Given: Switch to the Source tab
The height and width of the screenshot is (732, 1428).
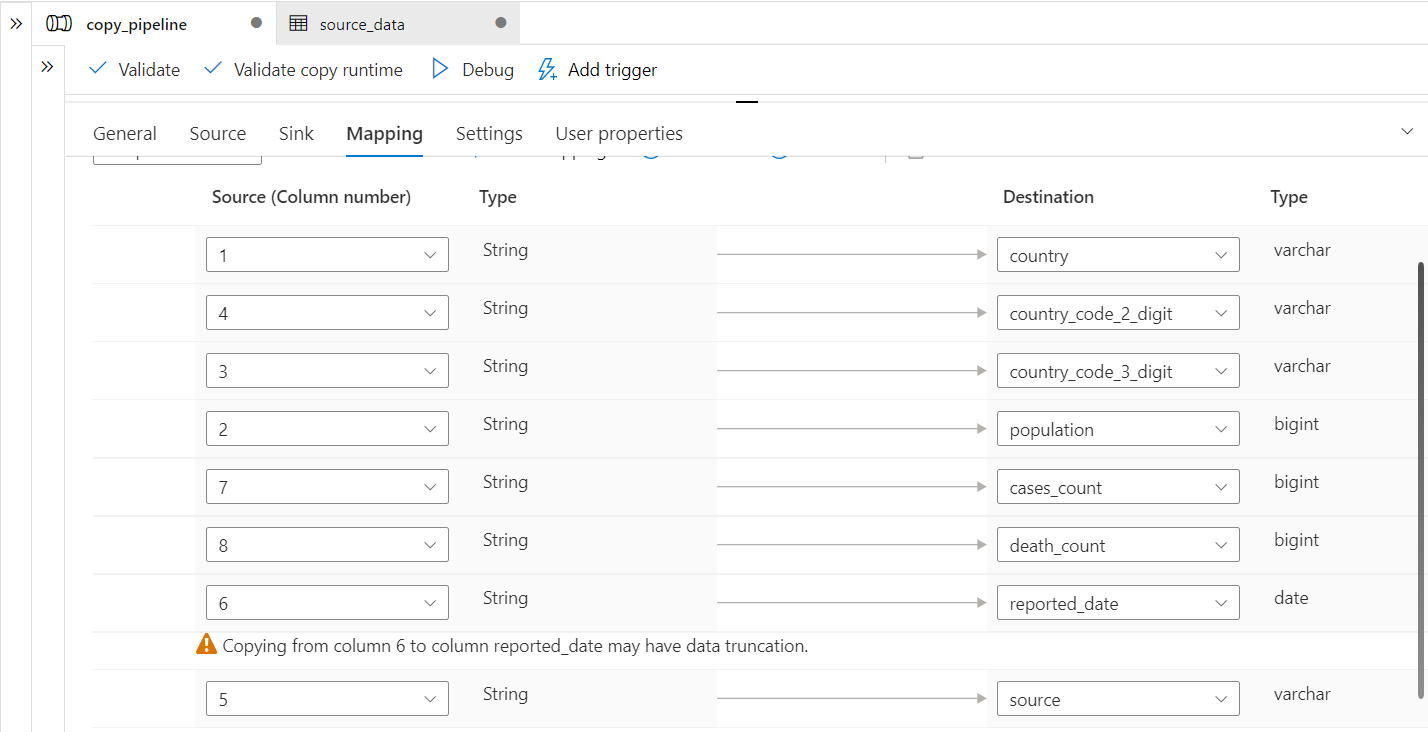Looking at the screenshot, I should tap(218, 133).
